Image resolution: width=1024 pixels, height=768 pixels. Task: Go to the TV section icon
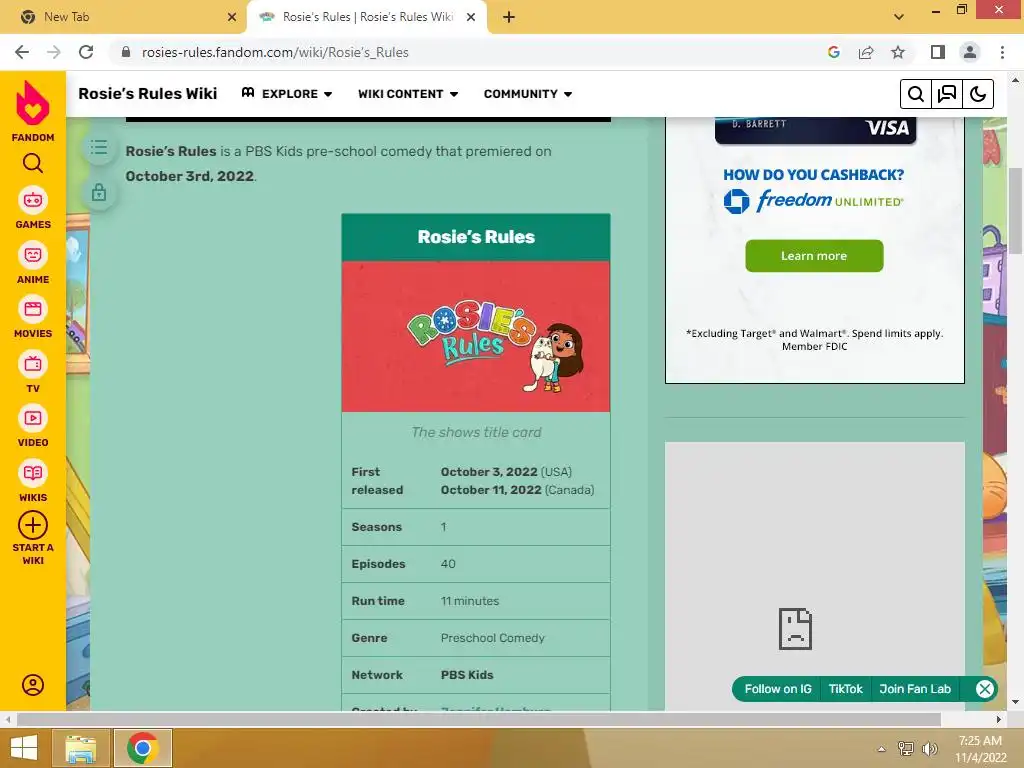click(33, 364)
